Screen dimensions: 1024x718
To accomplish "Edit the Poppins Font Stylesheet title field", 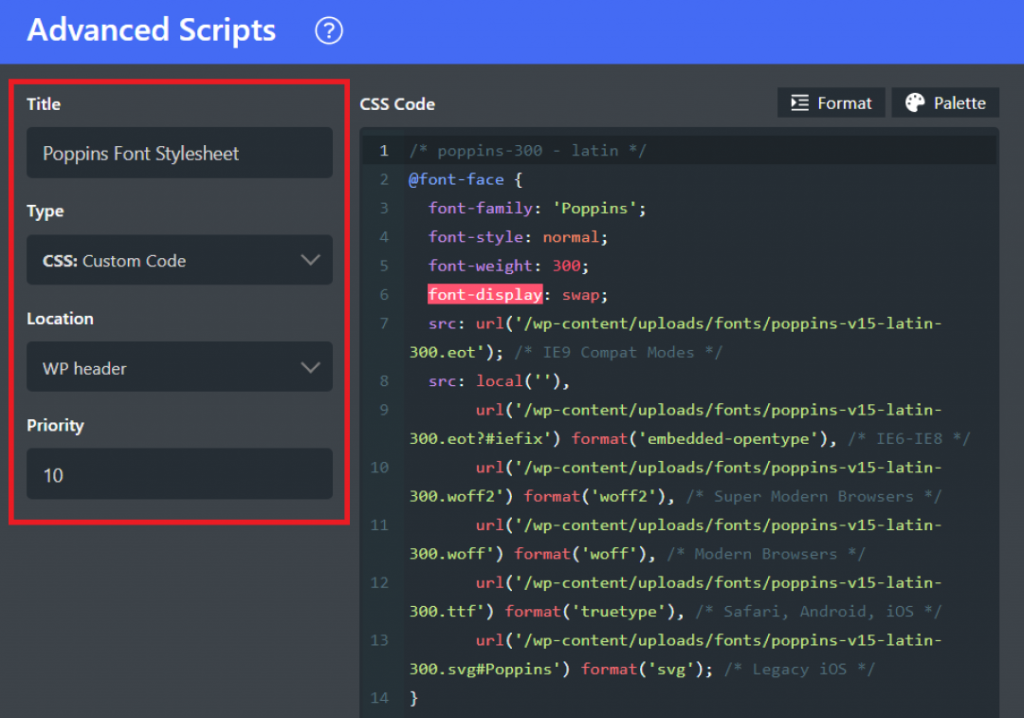I will (x=180, y=153).
